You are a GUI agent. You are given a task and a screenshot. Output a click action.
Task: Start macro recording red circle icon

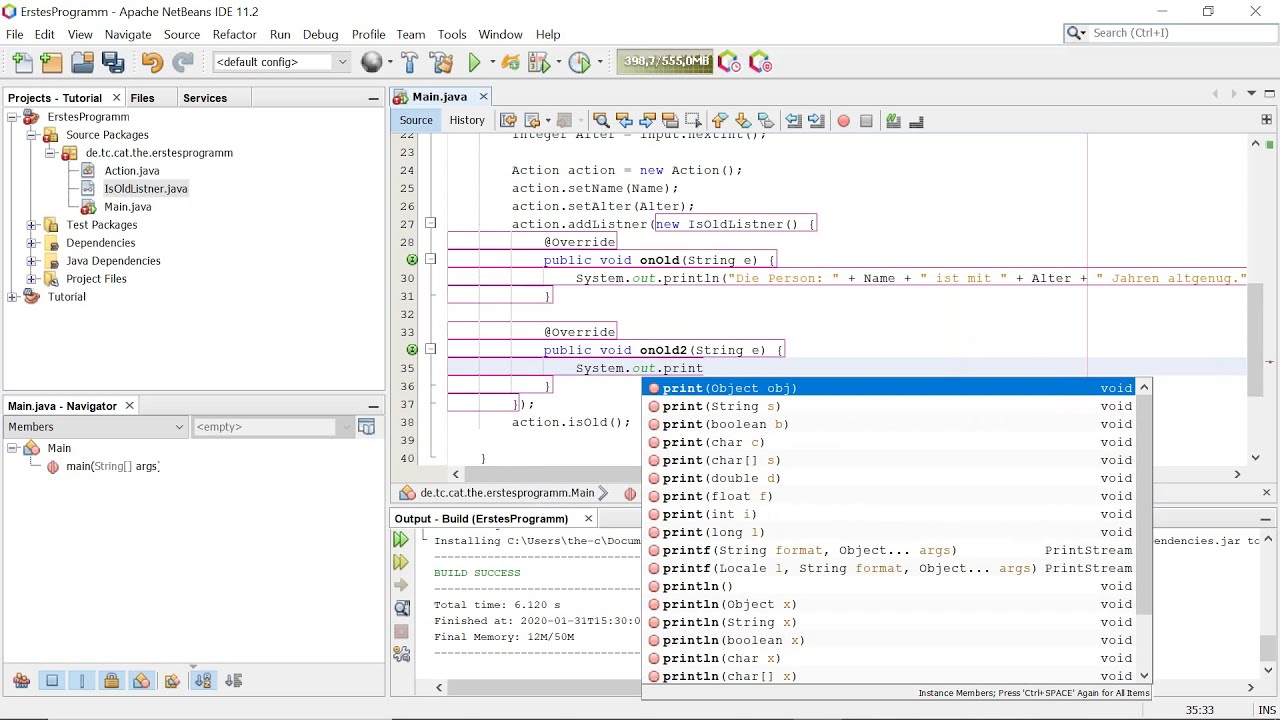pos(844,121)
